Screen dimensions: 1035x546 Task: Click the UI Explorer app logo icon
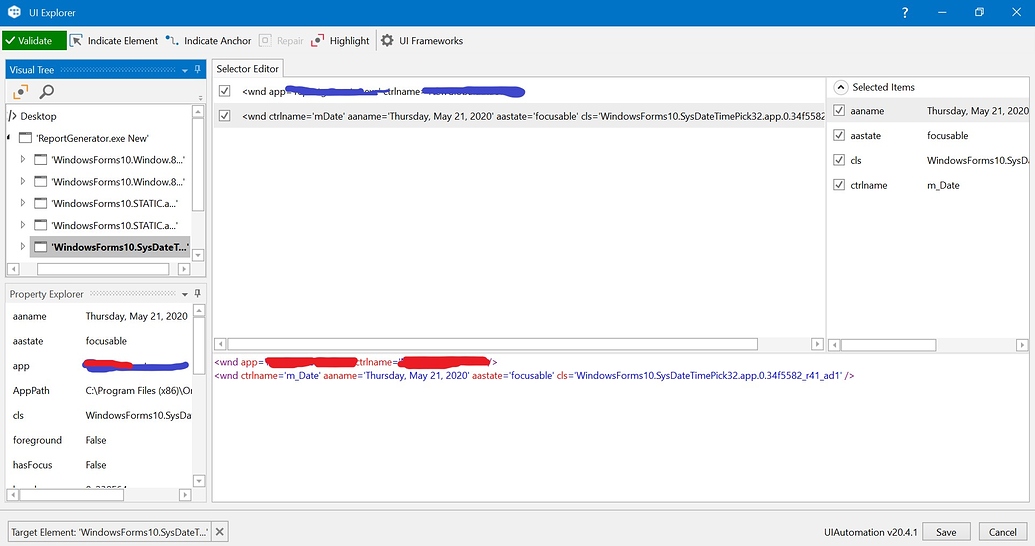click(x=14, y=13)
